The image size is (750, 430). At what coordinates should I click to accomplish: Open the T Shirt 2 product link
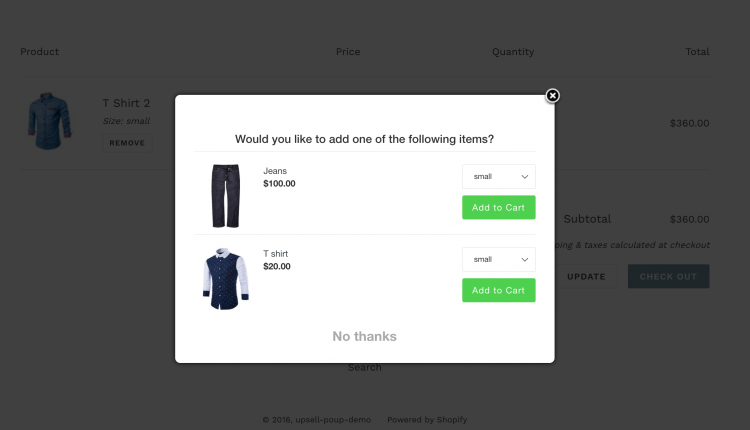[x=126, y=103]
